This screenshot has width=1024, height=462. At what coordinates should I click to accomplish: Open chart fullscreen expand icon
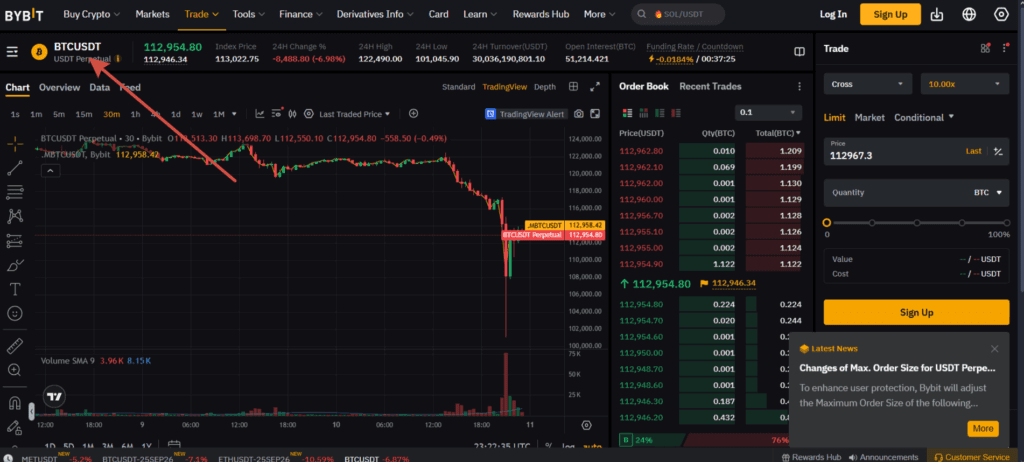click(596, 87)
